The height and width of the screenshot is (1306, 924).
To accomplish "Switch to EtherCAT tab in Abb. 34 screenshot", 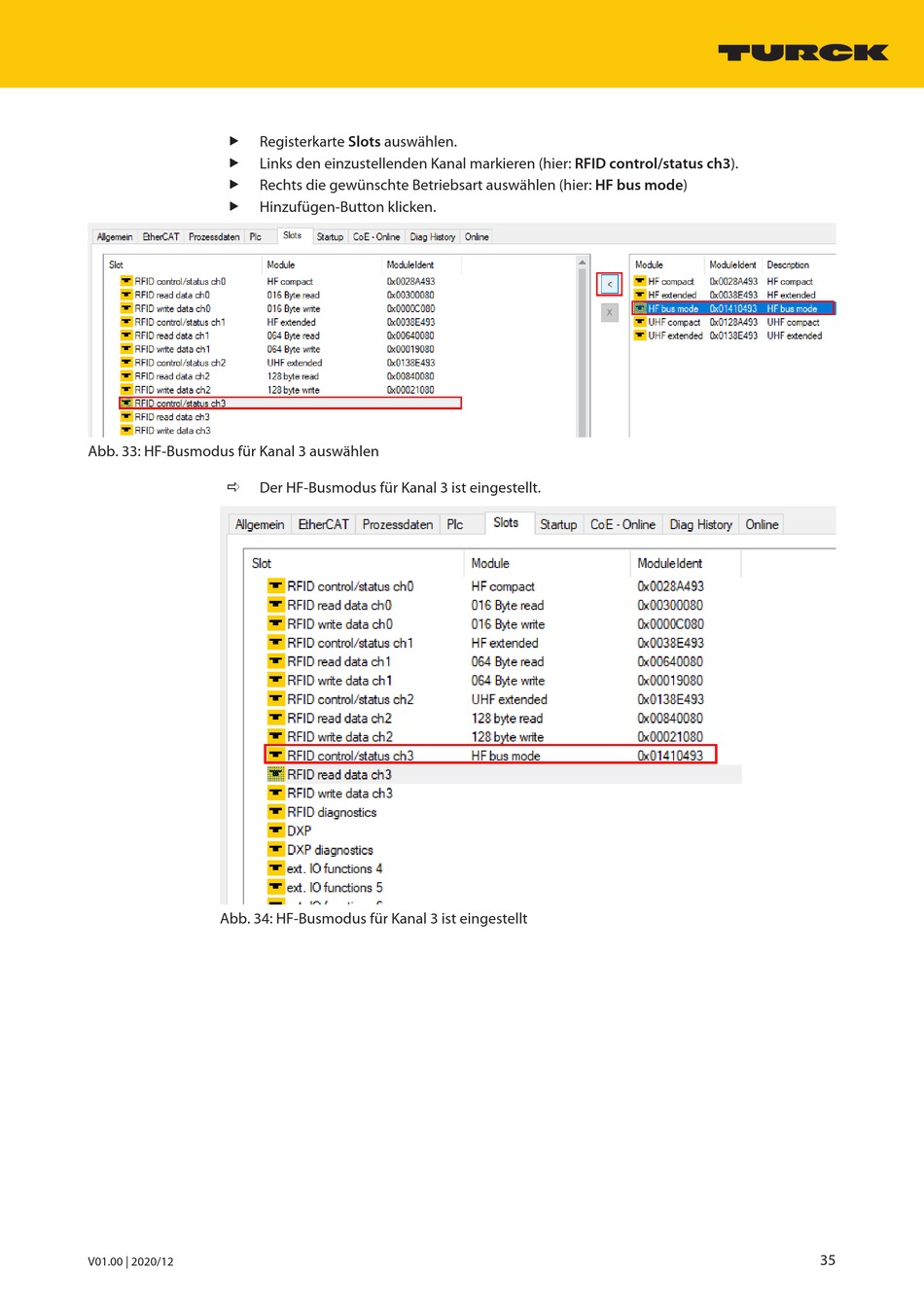I will point(323,524).
